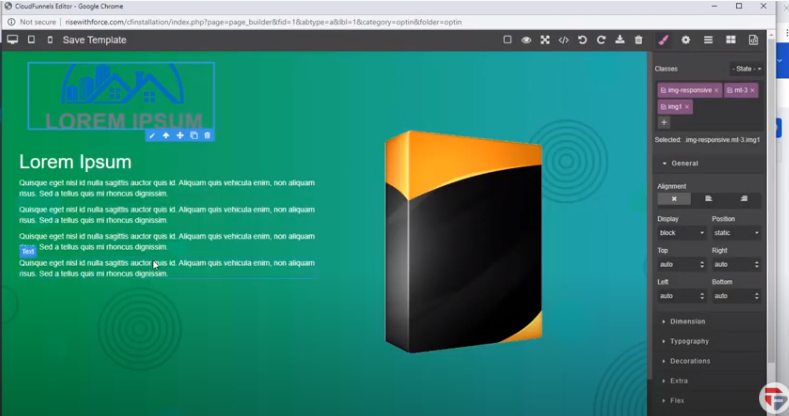Undo the last change

pyautogui.click(x=583, y=40)
